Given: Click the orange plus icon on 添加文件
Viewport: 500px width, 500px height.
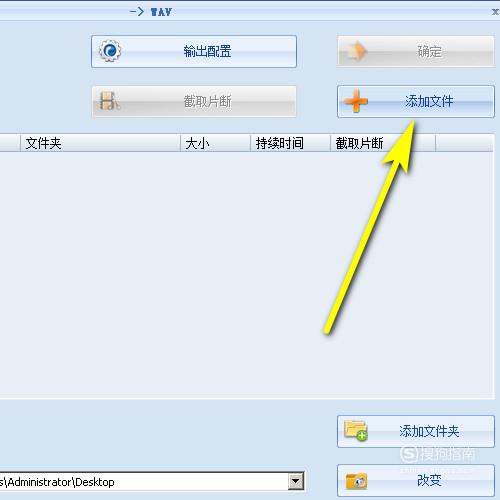Looking at the screenshot, I should coord(356,101).
